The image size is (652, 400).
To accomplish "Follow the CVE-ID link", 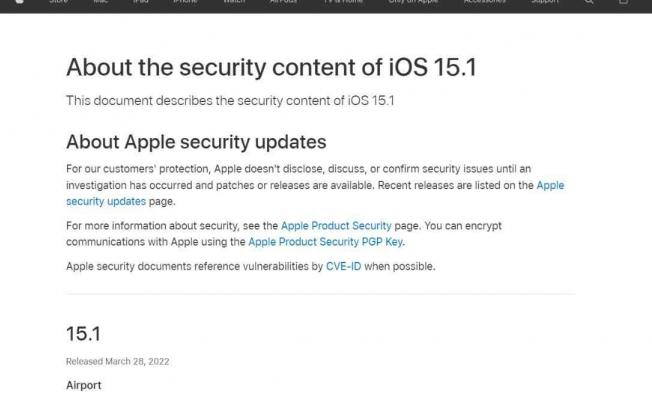I will pos(343,267).
